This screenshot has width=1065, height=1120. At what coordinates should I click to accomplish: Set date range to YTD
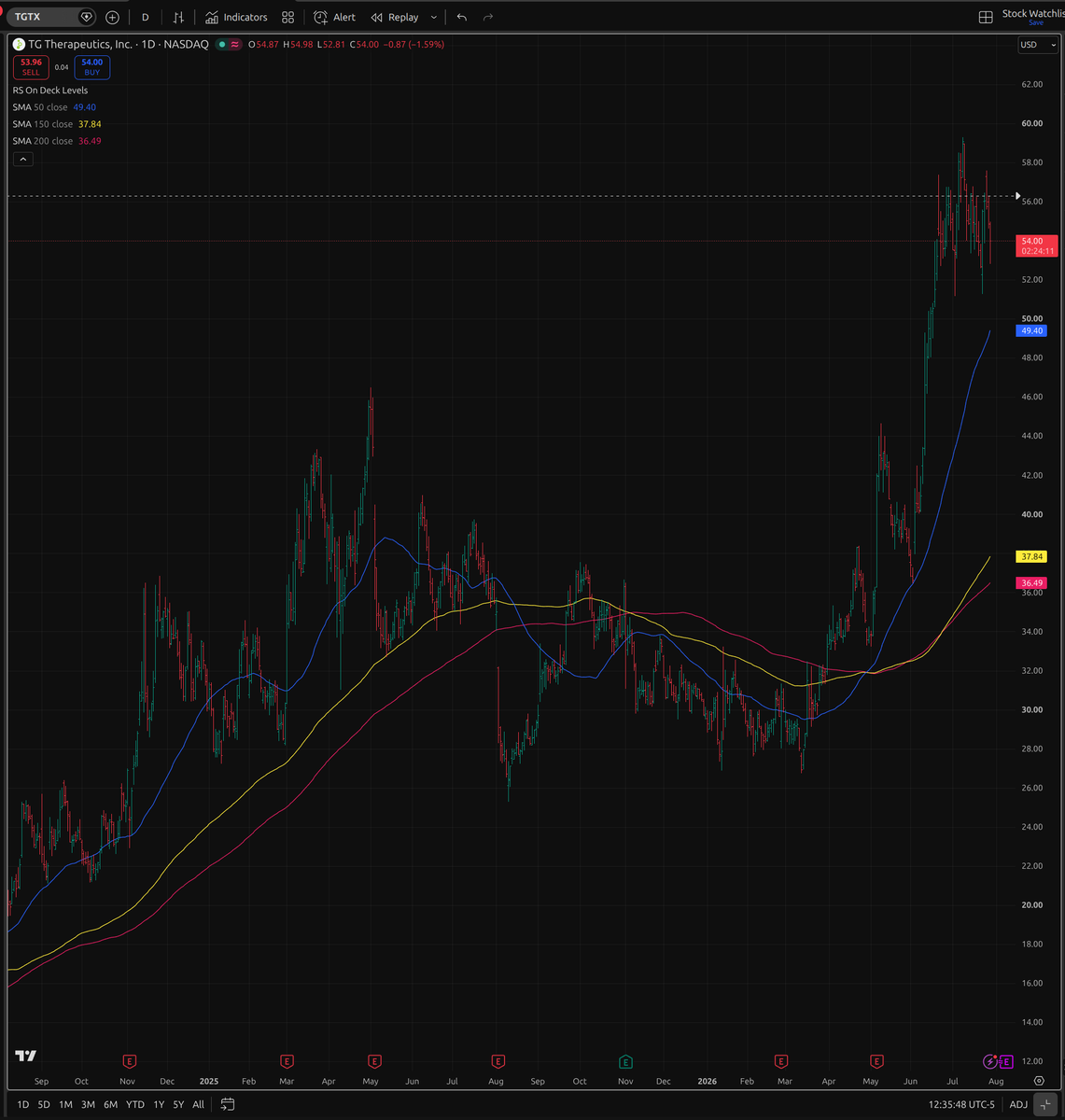coord(135,1104)
